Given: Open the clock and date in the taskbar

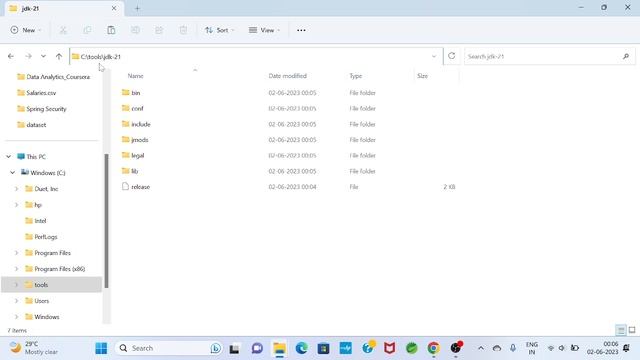Looking at the screenshot, I should (x=602, y=348).
